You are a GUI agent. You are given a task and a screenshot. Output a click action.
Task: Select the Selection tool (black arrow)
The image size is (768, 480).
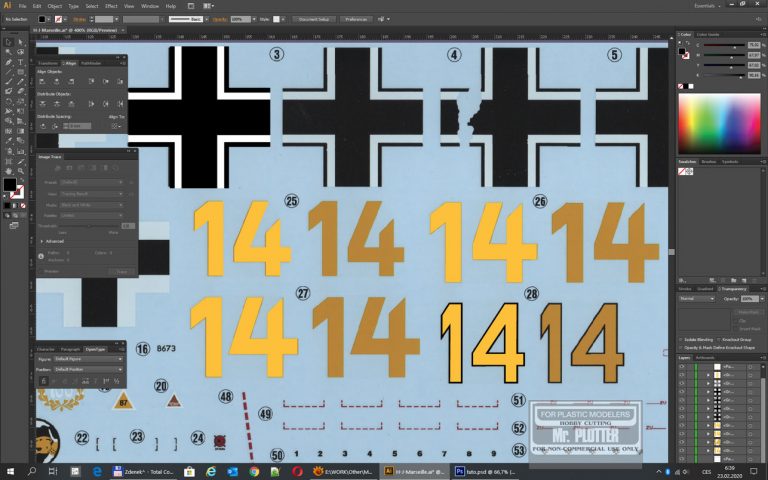tap(8, 42)
